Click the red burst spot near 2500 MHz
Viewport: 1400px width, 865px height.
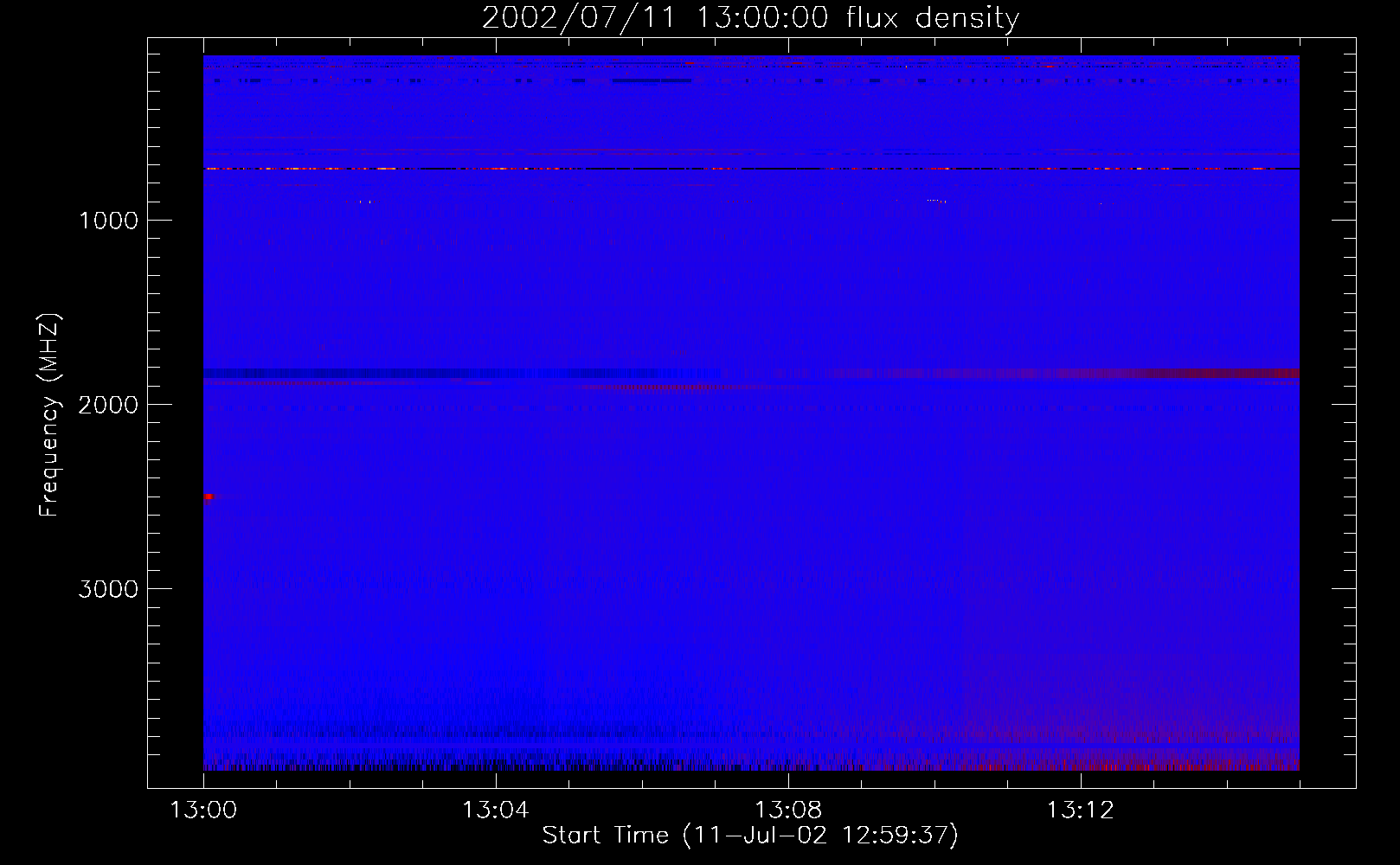coord(208,497)
